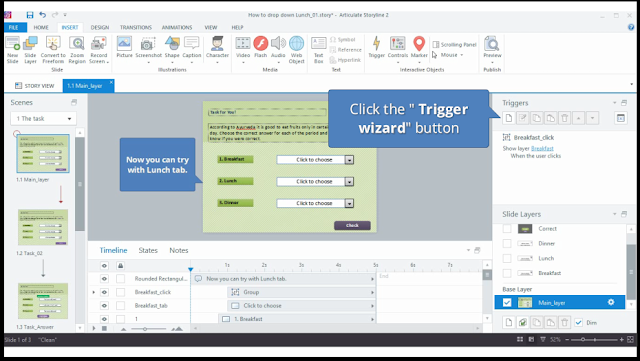Collapse the Triggers panel arrow
This screenshot has width=640, height=361.
(614, 103)
